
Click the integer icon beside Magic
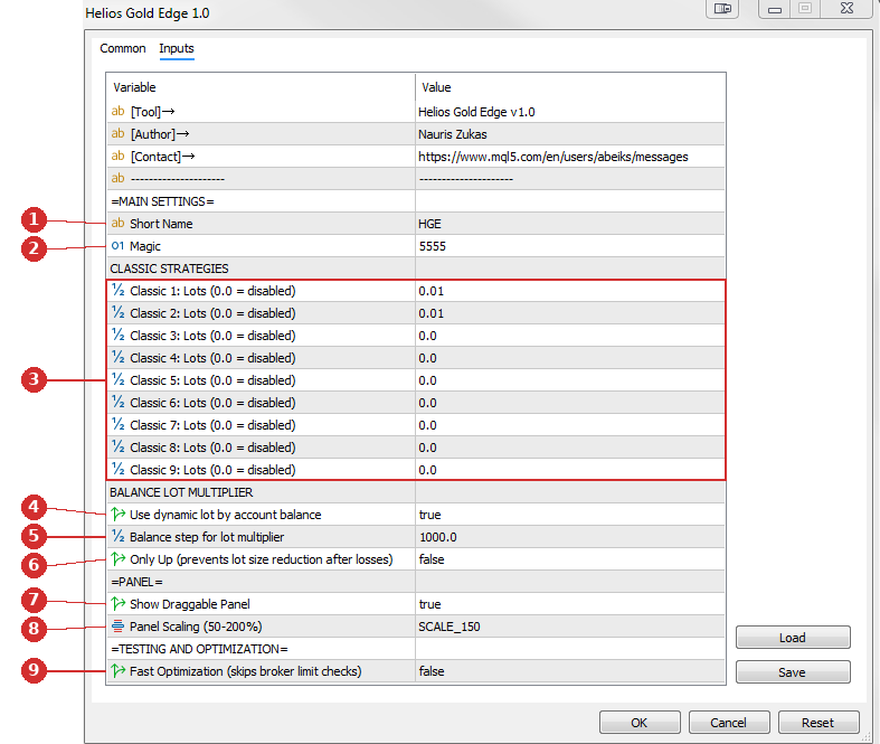pyautogui.click(x=118, y=246)
